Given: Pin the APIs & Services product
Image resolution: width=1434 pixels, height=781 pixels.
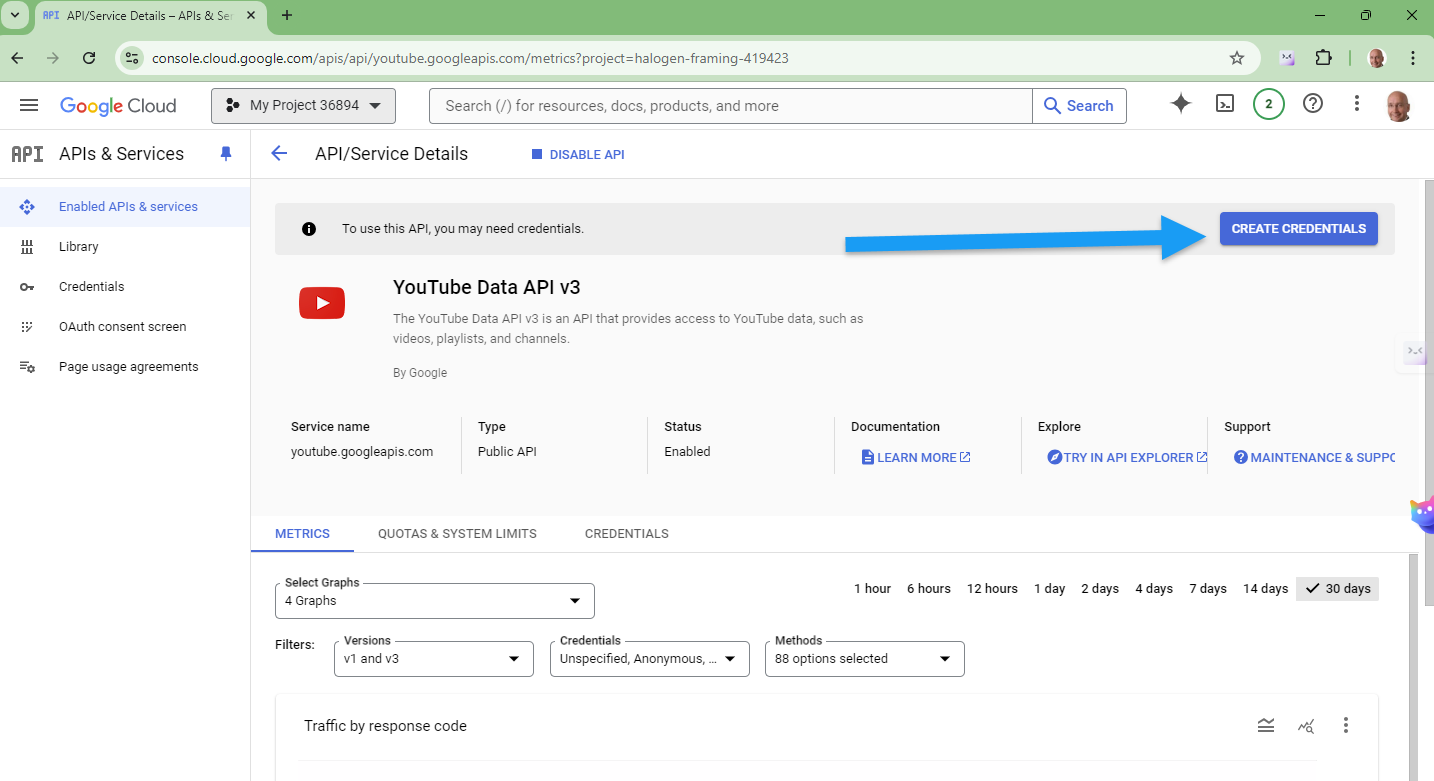Looking at the screenshot, I should click(x=225, y=154).
